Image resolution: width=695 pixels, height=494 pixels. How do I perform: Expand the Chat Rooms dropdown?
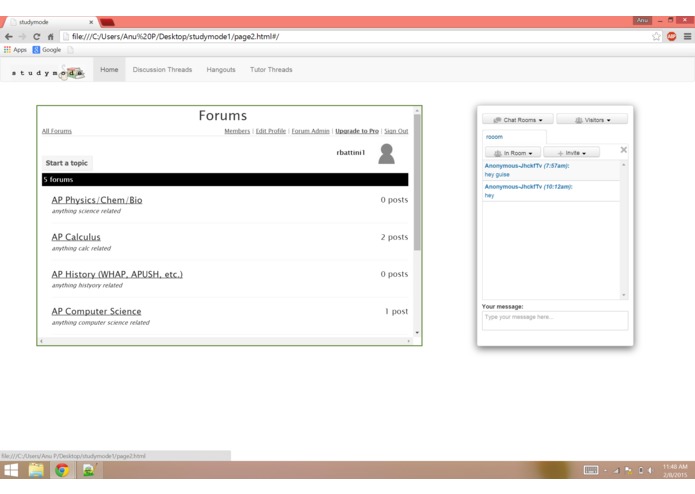coord(518,120)
